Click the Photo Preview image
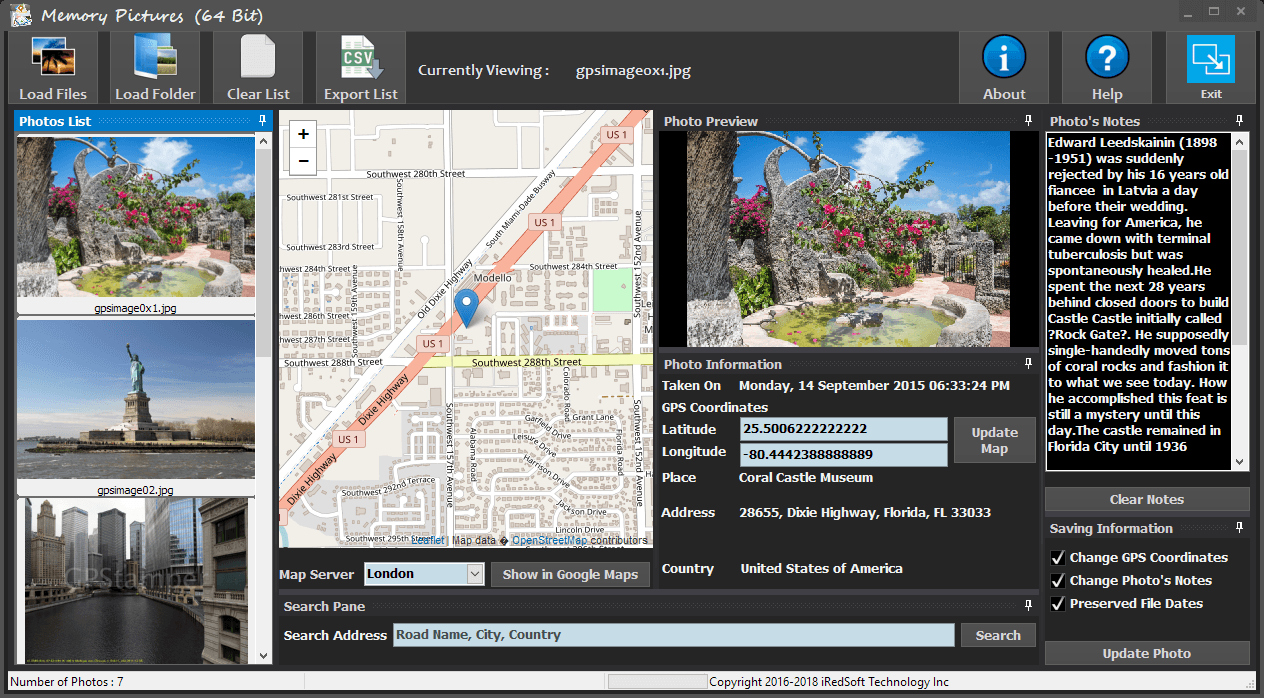This screenshot has width=1264, height=698. 849,239
